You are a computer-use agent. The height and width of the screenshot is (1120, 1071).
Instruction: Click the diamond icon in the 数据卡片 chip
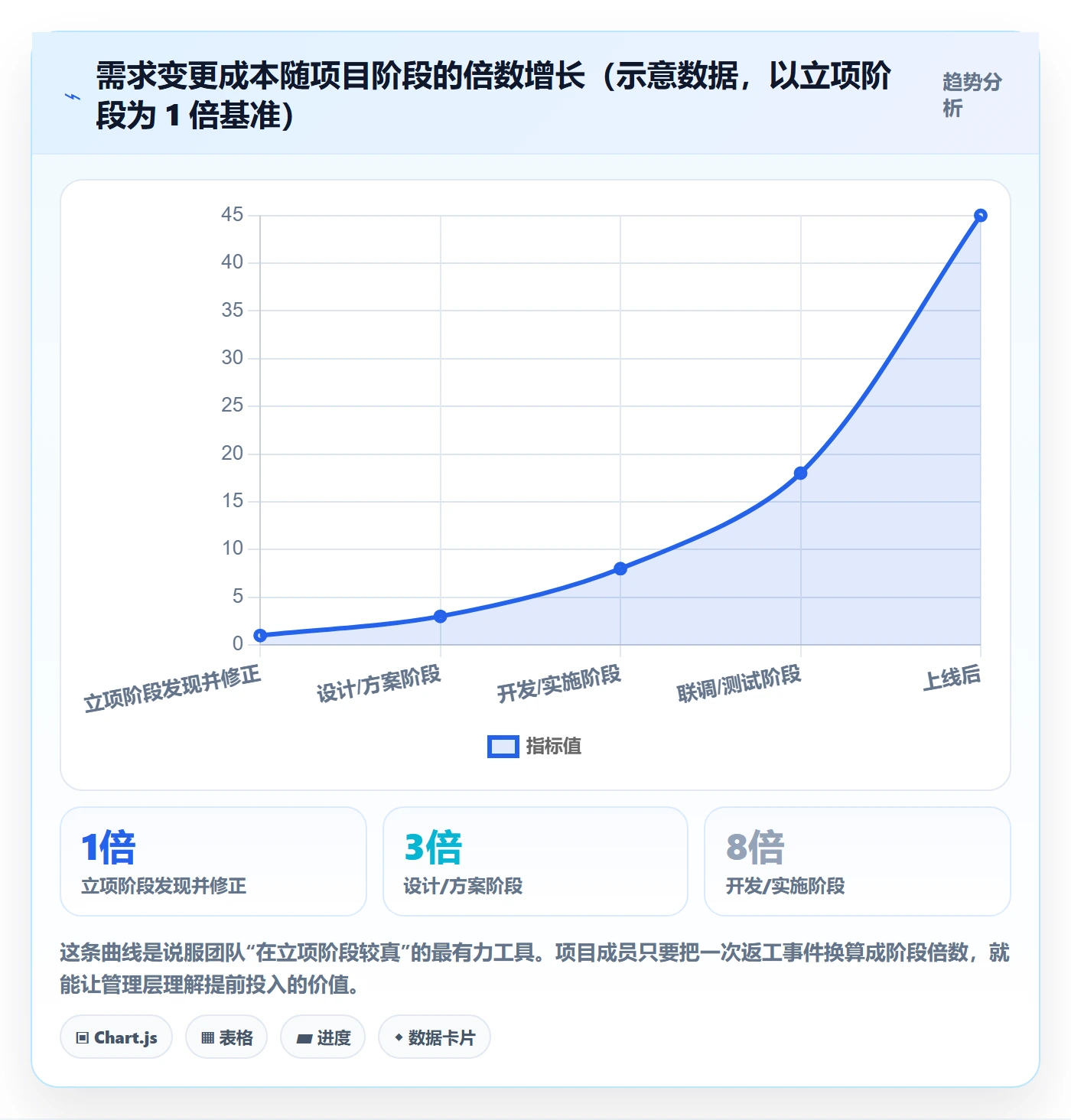[399, 1038]
